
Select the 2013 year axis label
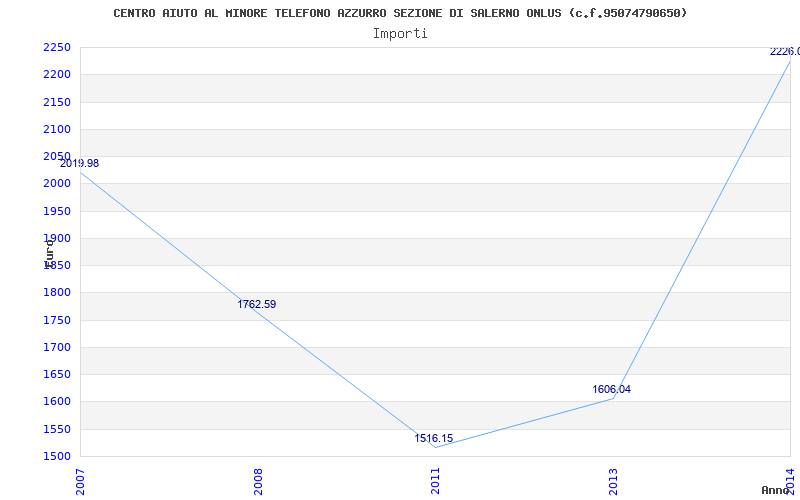613,480
